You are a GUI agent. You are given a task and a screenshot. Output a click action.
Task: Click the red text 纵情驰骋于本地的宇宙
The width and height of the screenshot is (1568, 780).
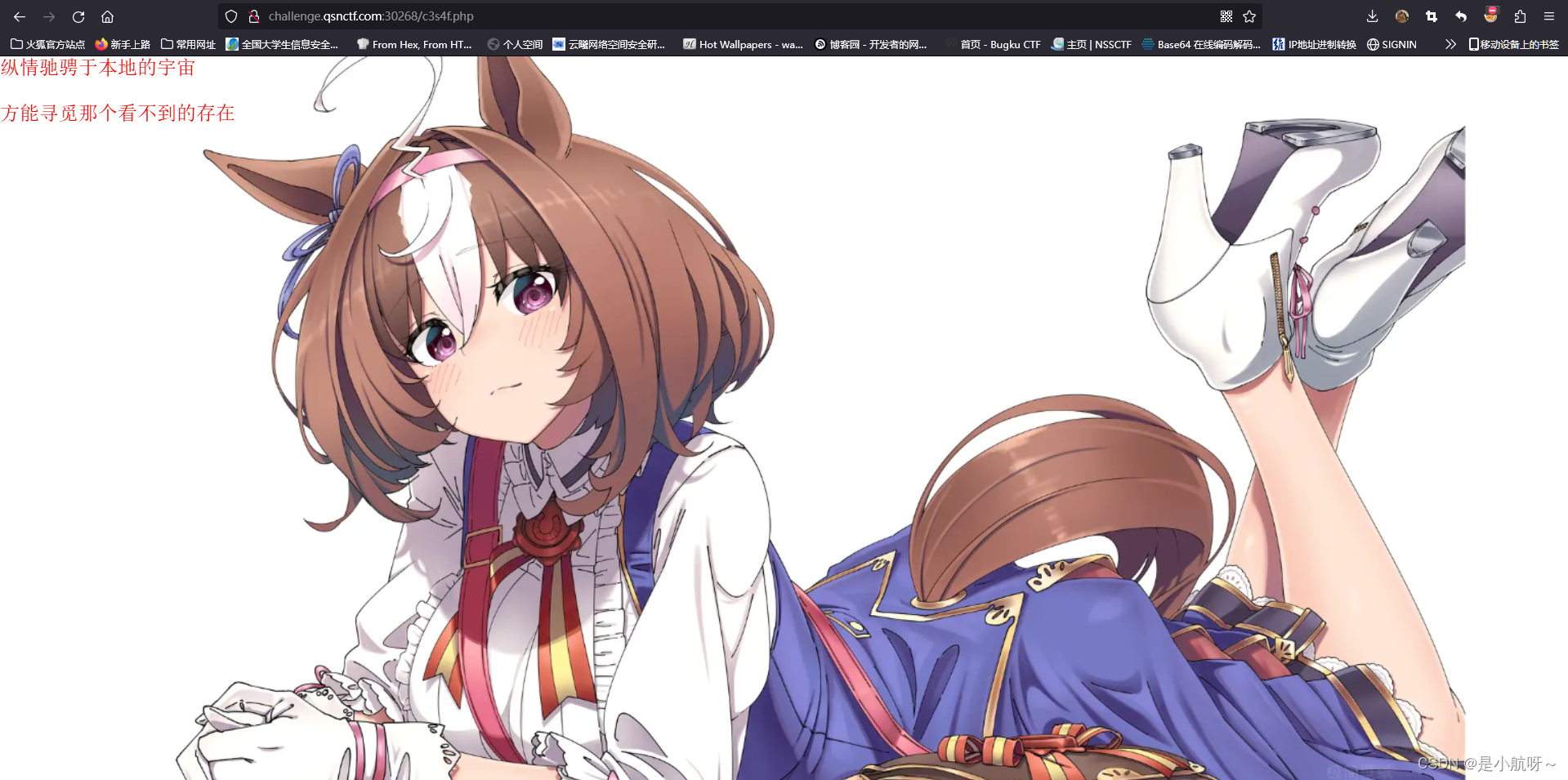click(98, 68)
